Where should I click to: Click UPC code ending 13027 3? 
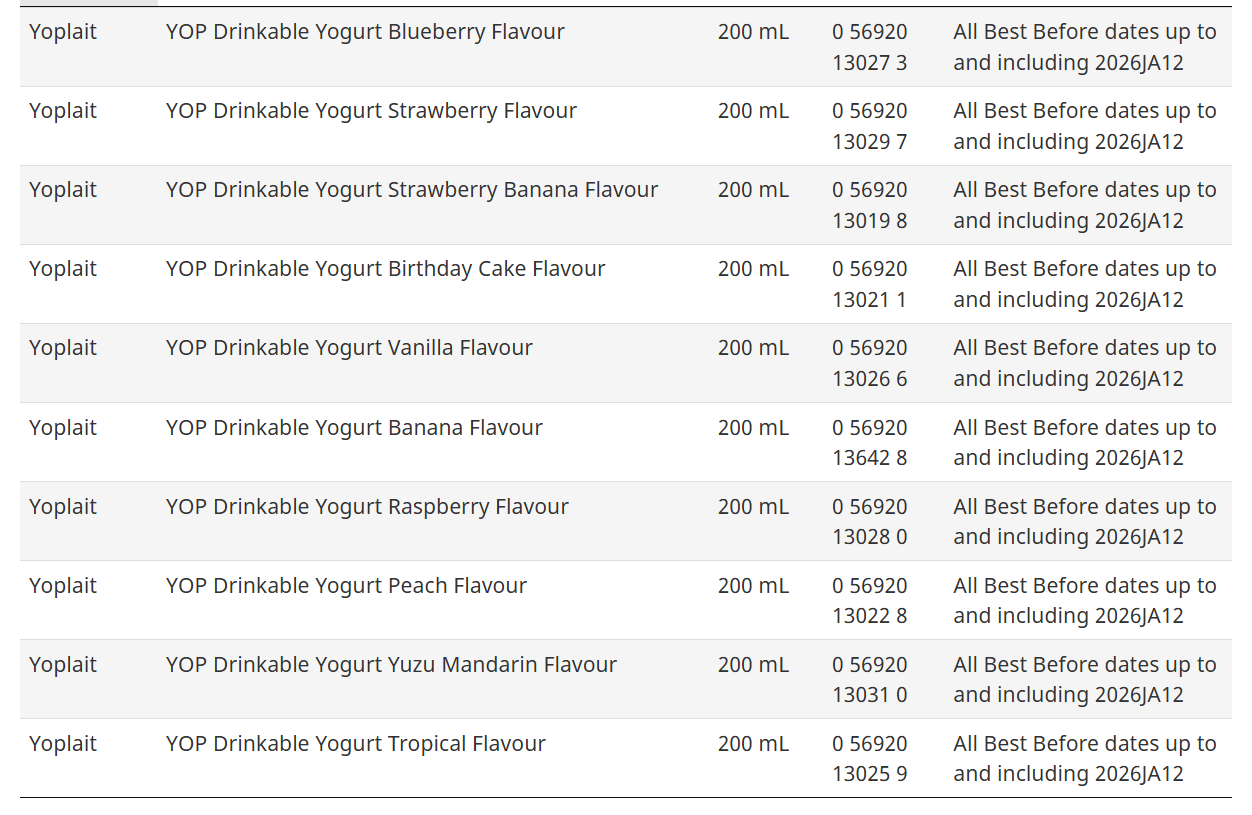(x=869, y=47)
